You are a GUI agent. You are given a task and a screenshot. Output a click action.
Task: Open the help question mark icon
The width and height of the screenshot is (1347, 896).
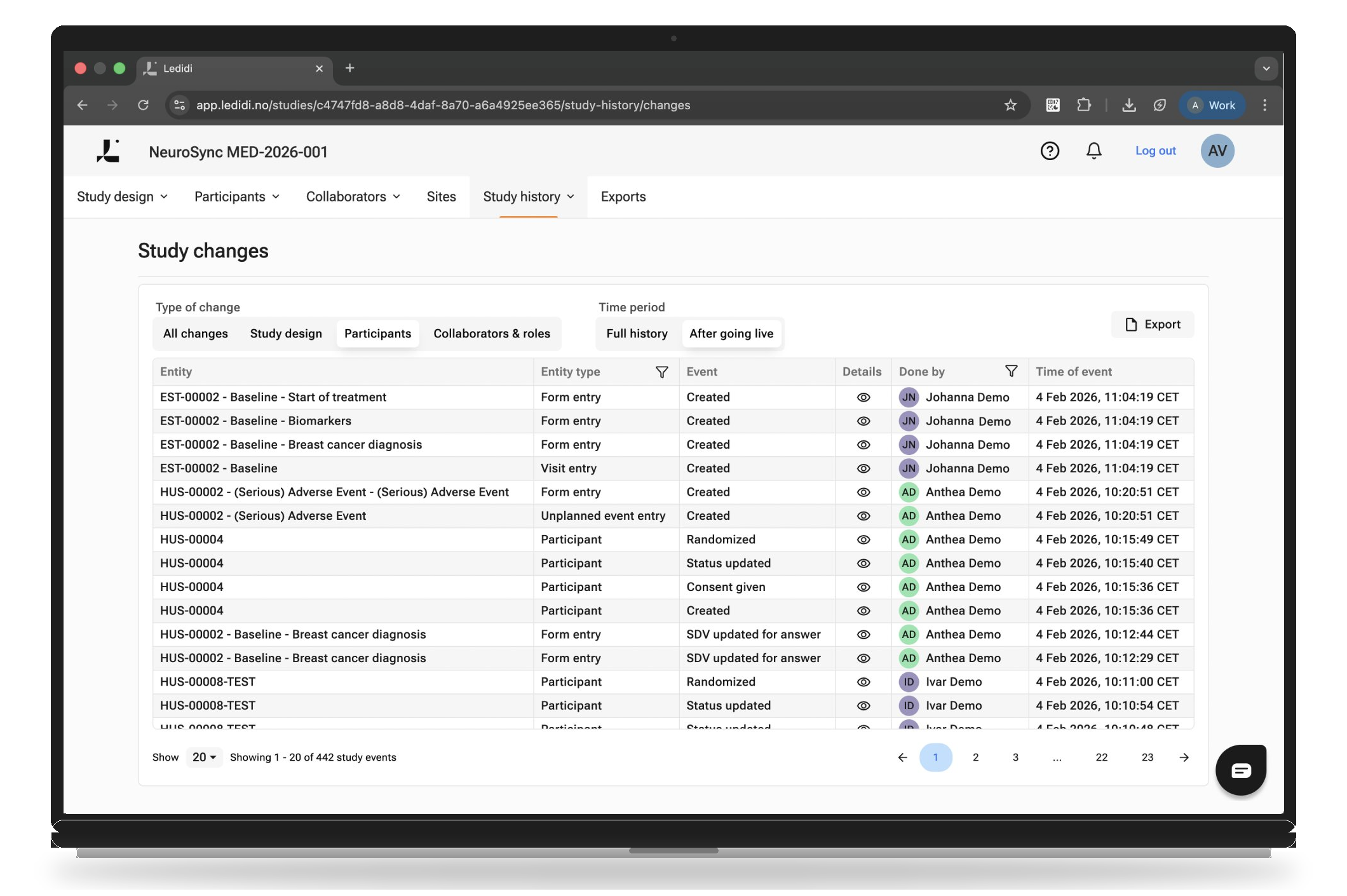coord(1049,151)
